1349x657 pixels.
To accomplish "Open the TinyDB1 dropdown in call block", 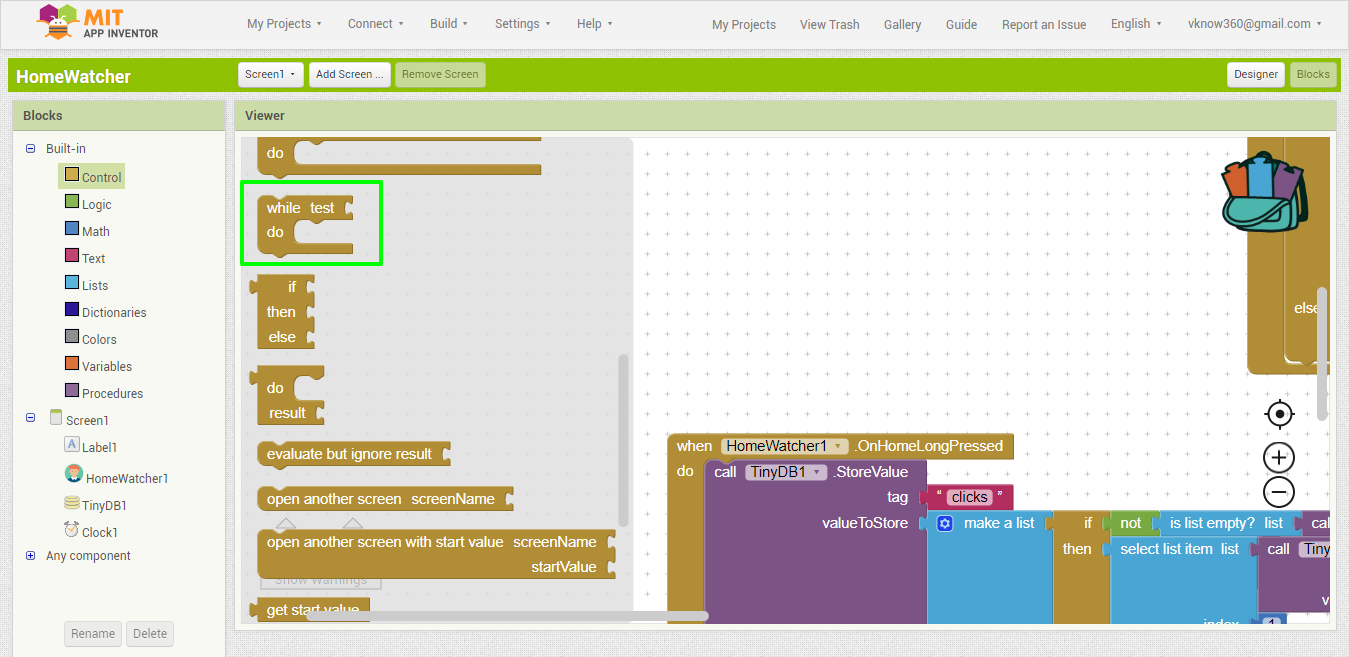I will click(786, 472).
